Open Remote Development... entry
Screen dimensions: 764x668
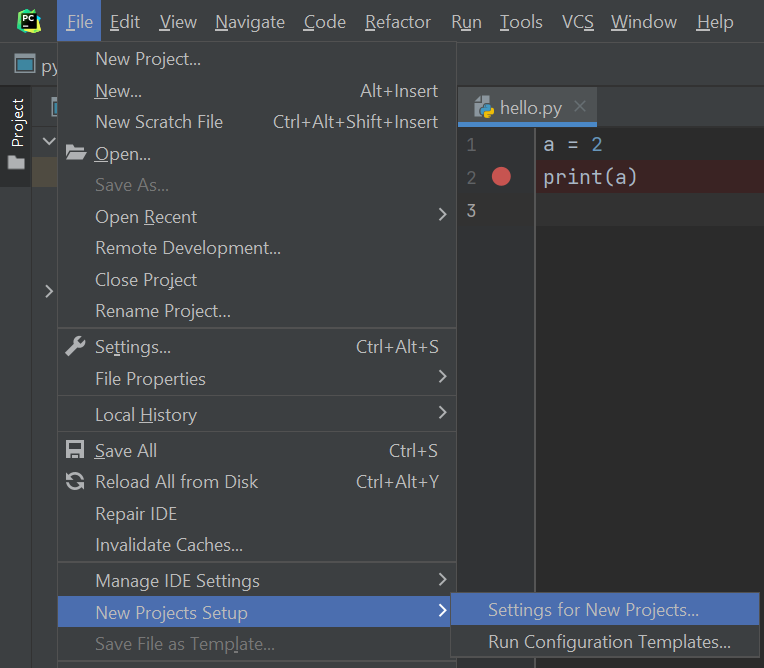pyautogui.click(x=257, y=248)
